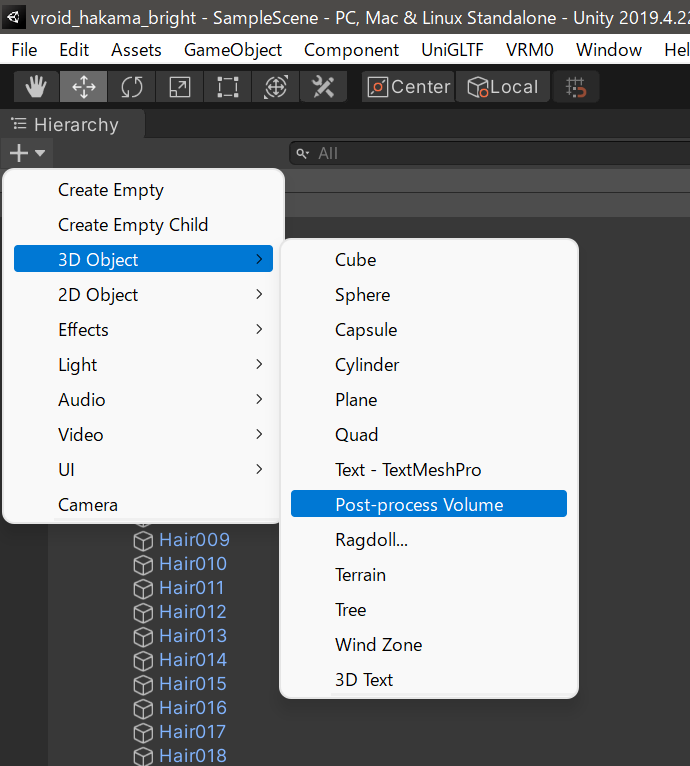Screen dimensions: 690x766
Task: Create a Sphere
Action: pyautogui.click(x=429, y=295)
